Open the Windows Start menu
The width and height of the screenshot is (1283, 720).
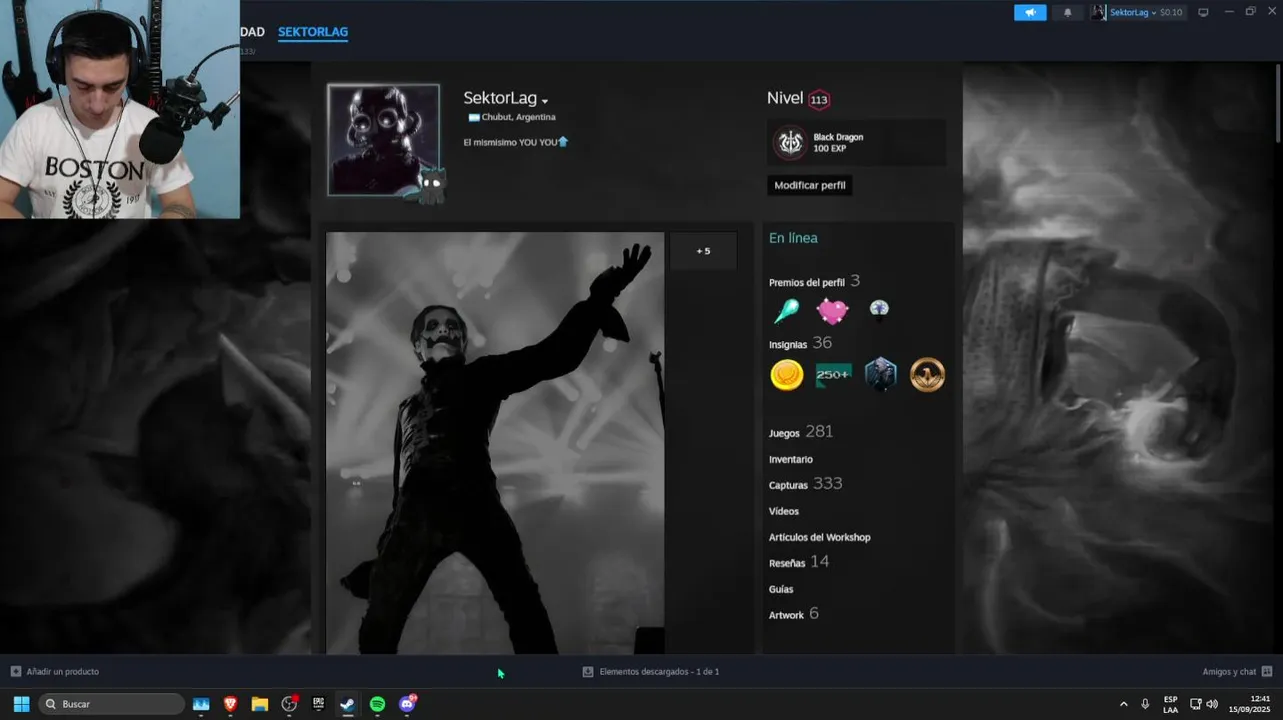pyautogui.click(x=21, y=704)
